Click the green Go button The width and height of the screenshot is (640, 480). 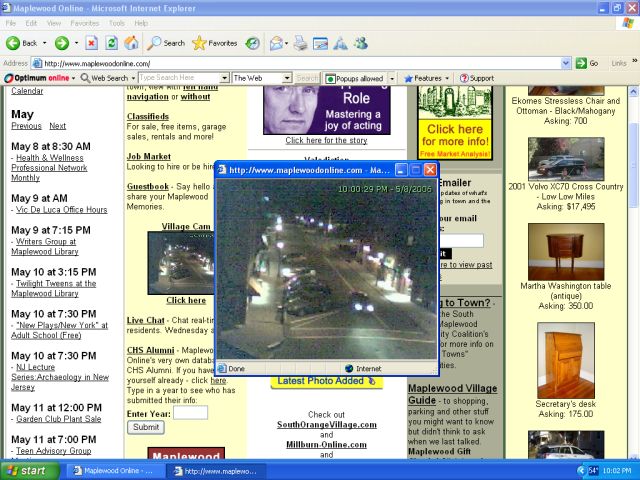(x=587, y=63)
